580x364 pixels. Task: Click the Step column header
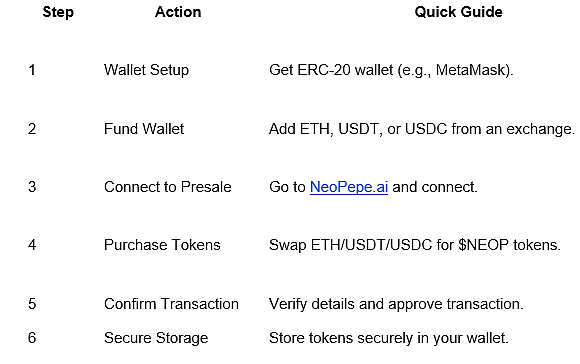click(x=58, y=12)
